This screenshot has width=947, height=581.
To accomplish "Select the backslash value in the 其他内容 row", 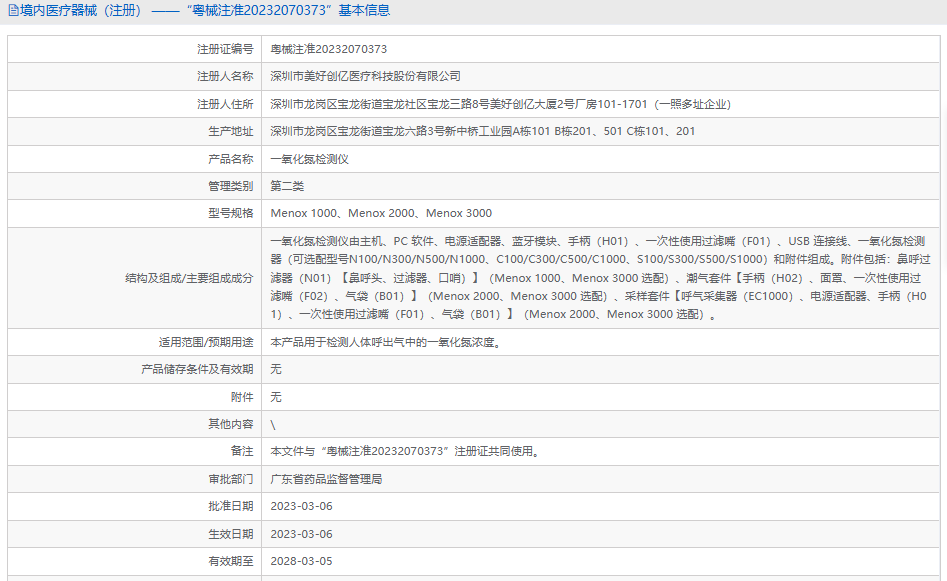I will [273, 425].
